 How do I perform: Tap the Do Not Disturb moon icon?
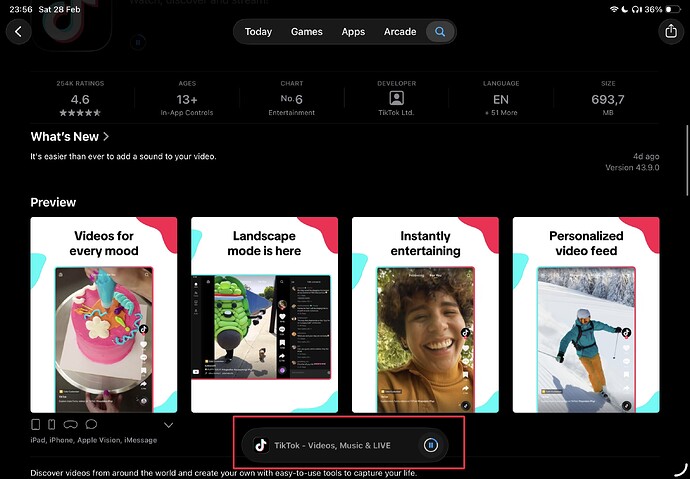click(625, 9)
